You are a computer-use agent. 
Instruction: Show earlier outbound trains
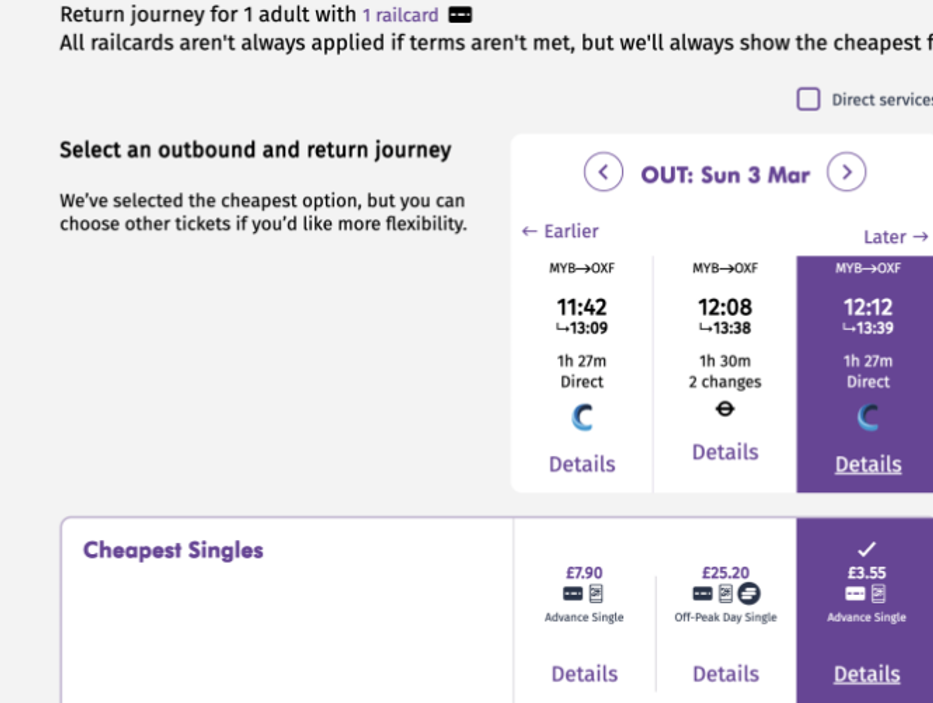click(560, 231)
